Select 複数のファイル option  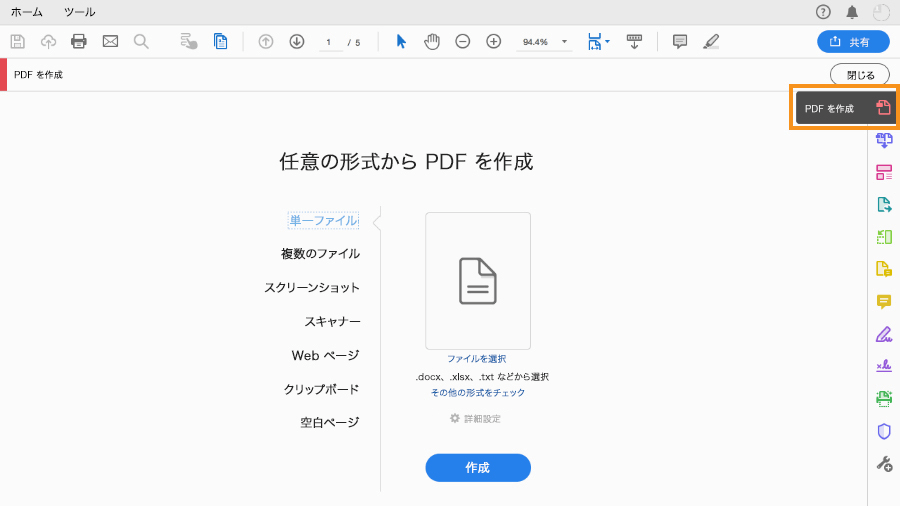coord(320,254)
